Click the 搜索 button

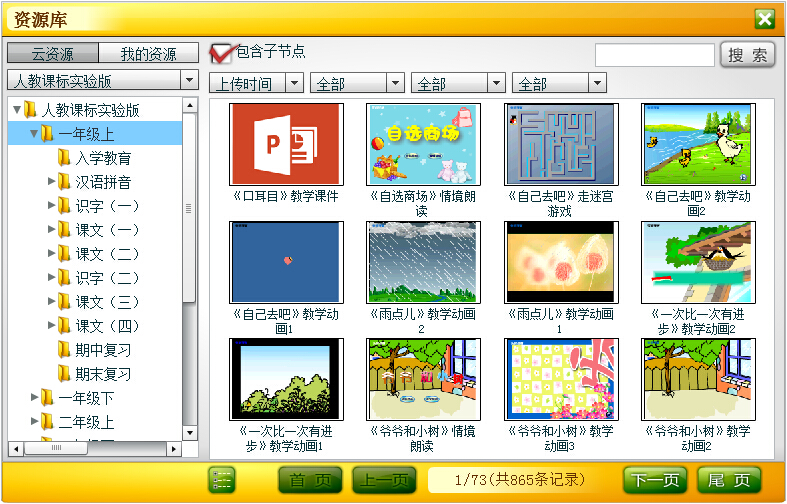click(747, 55)
